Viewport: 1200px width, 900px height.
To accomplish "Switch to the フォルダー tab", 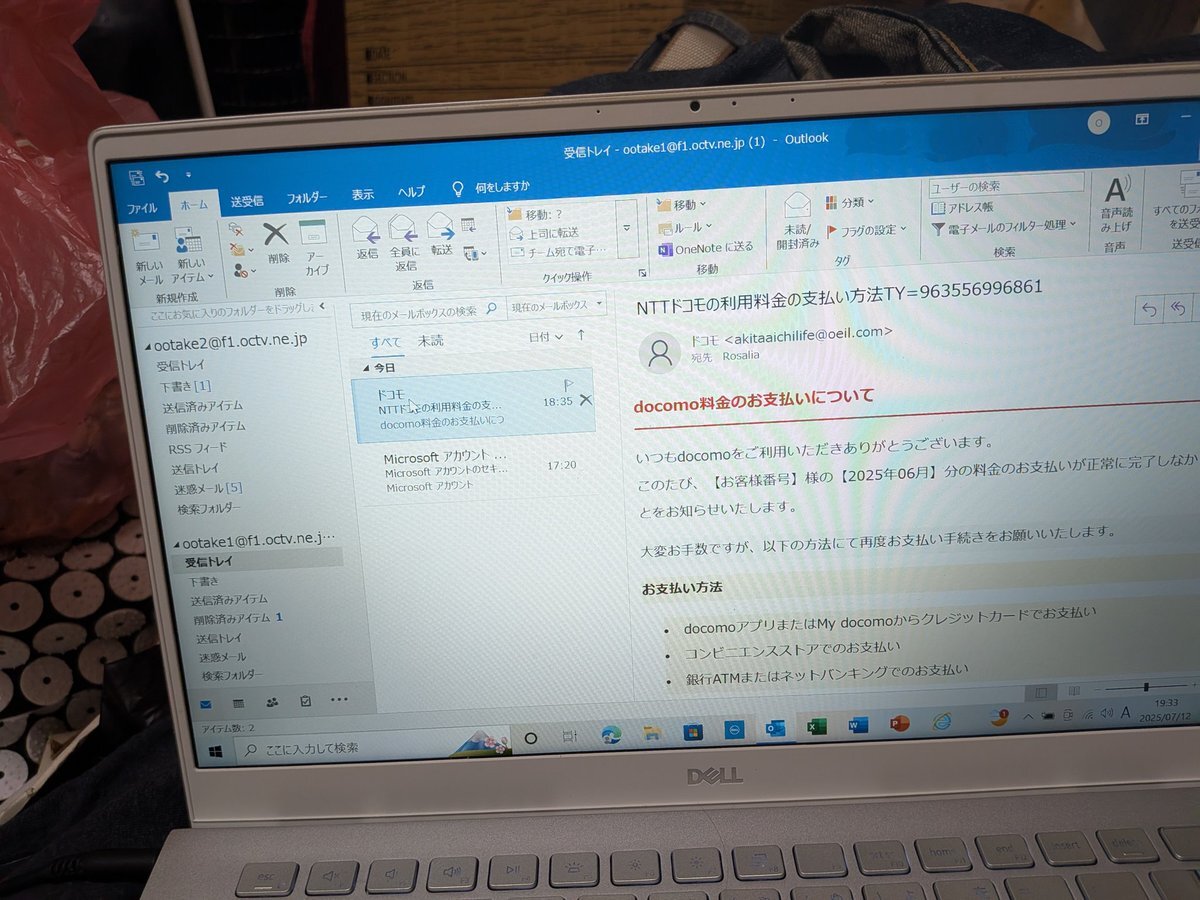I will pos(307,198).
